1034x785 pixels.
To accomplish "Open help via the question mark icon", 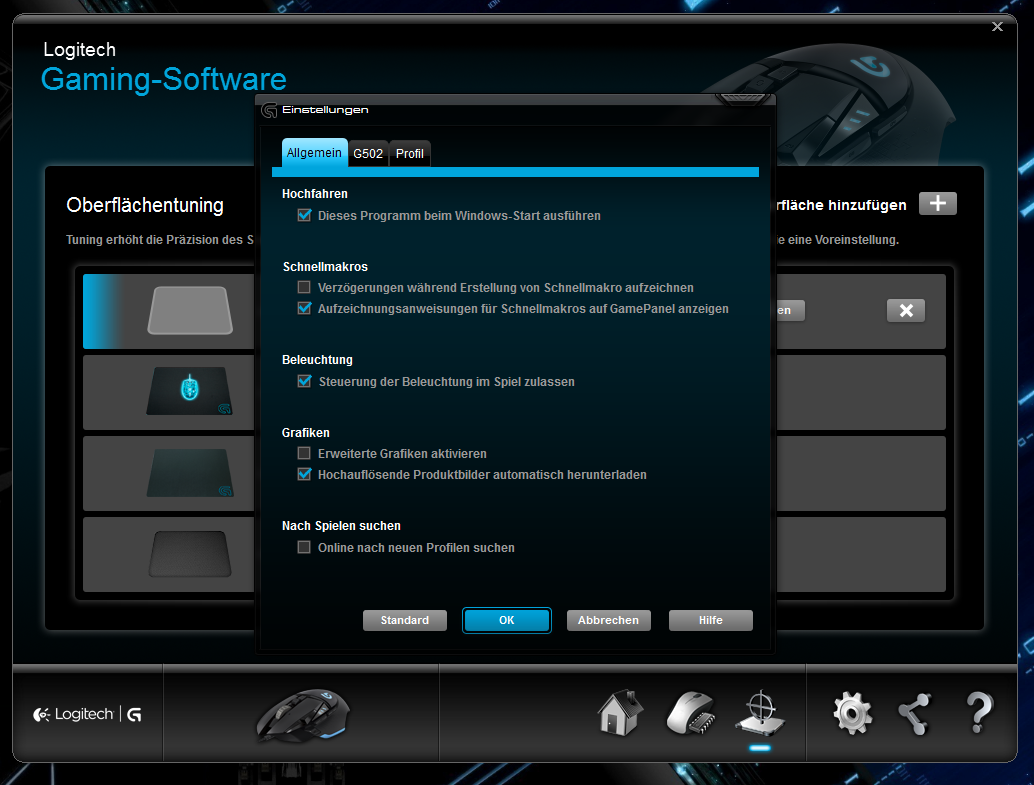I will (979, 712).
